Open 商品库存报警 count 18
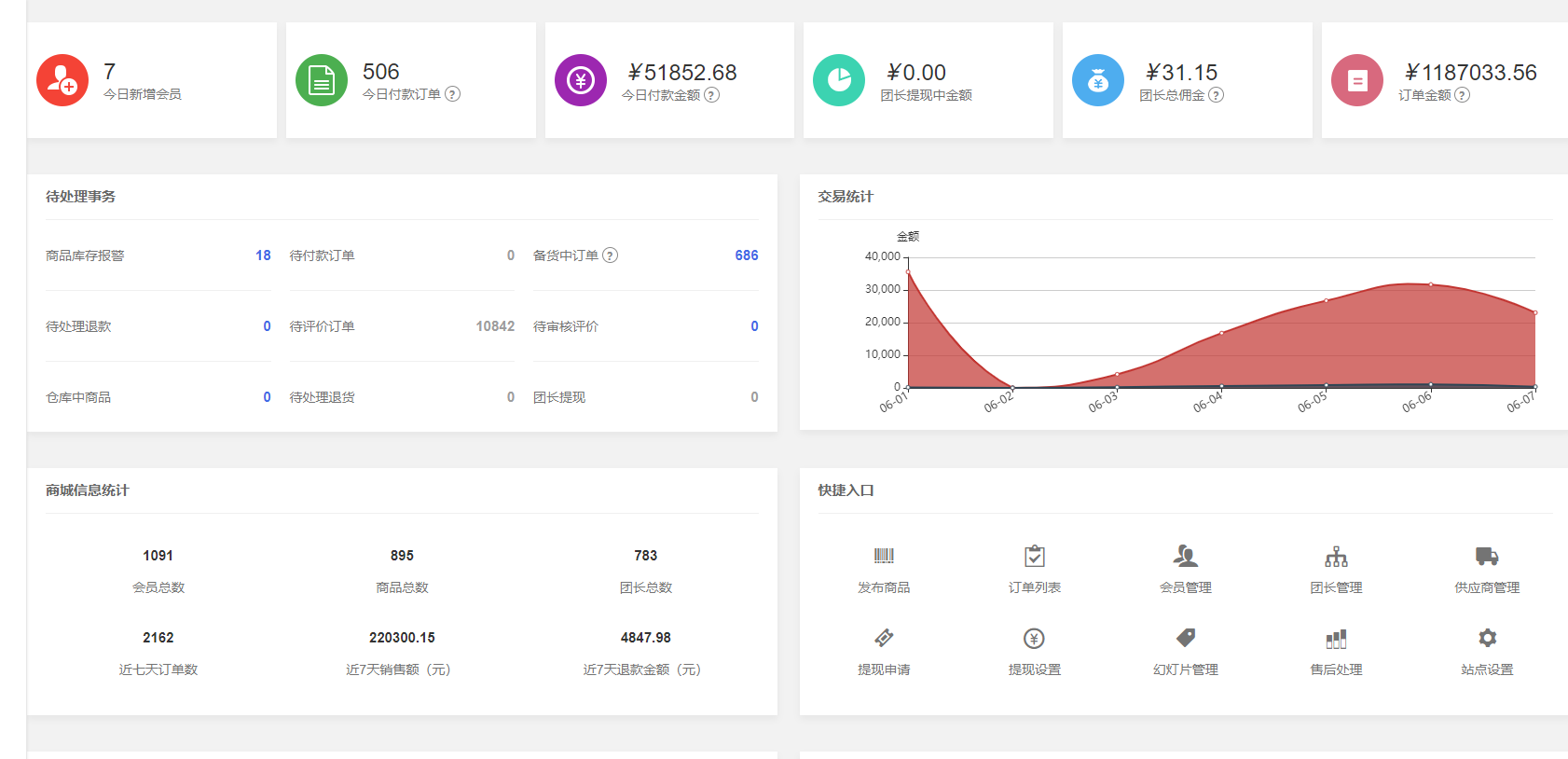 pos(263,255)
